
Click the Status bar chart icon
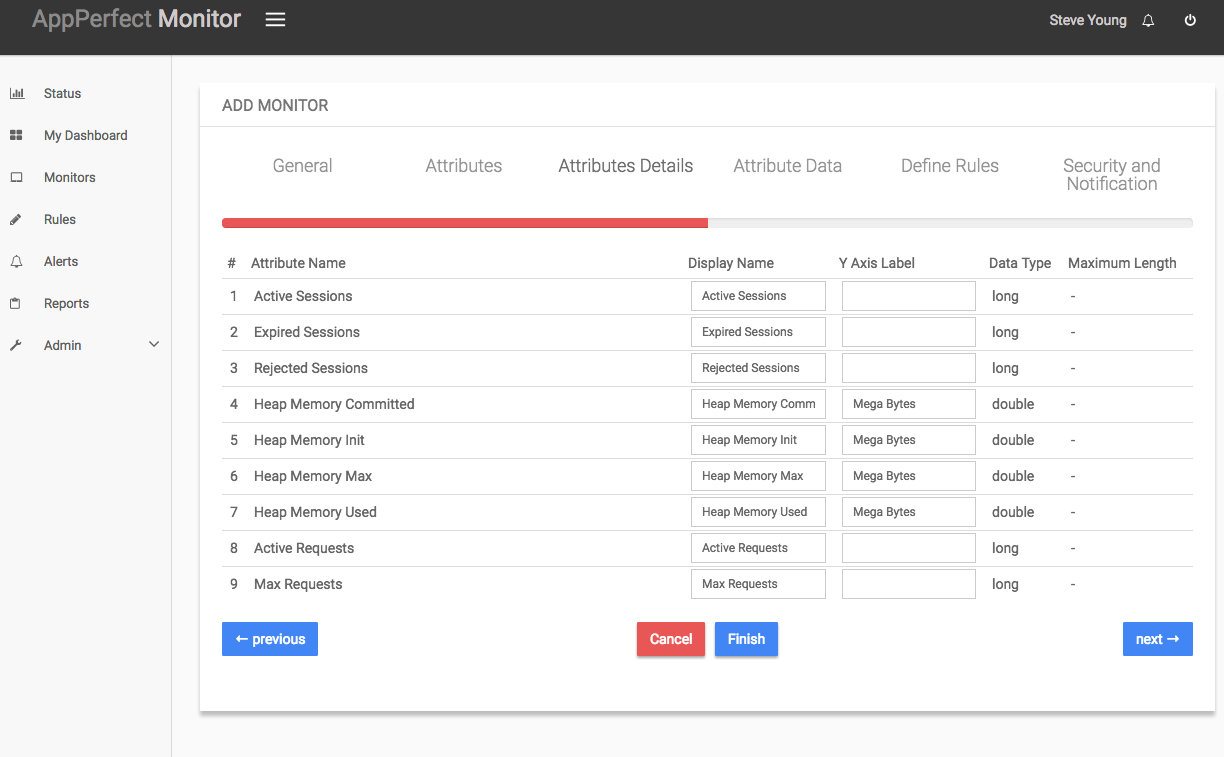[17, 93]
